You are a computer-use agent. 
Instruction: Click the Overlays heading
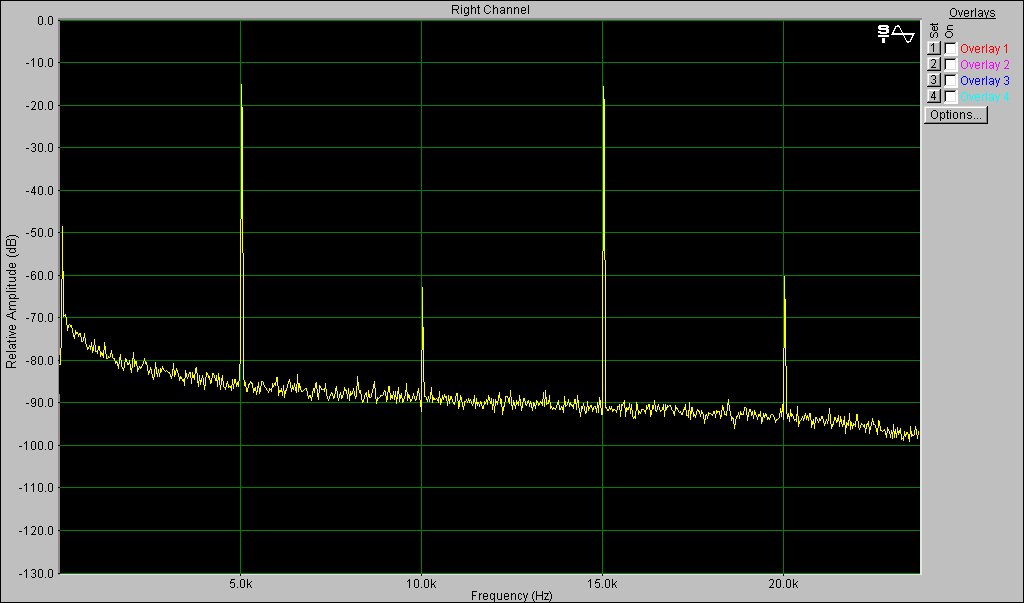(x=972, y=13)
